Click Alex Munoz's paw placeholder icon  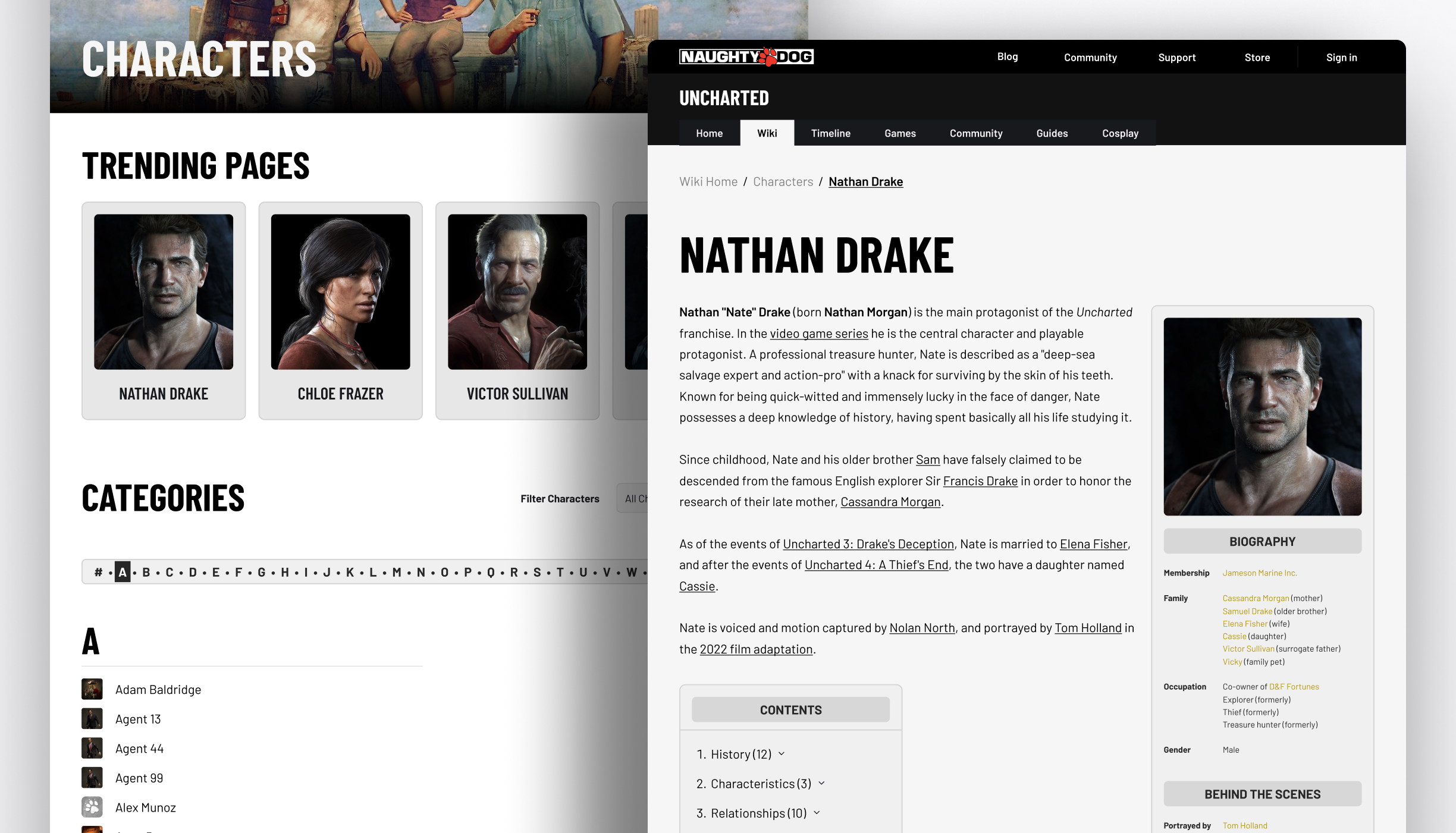(92, 807)
